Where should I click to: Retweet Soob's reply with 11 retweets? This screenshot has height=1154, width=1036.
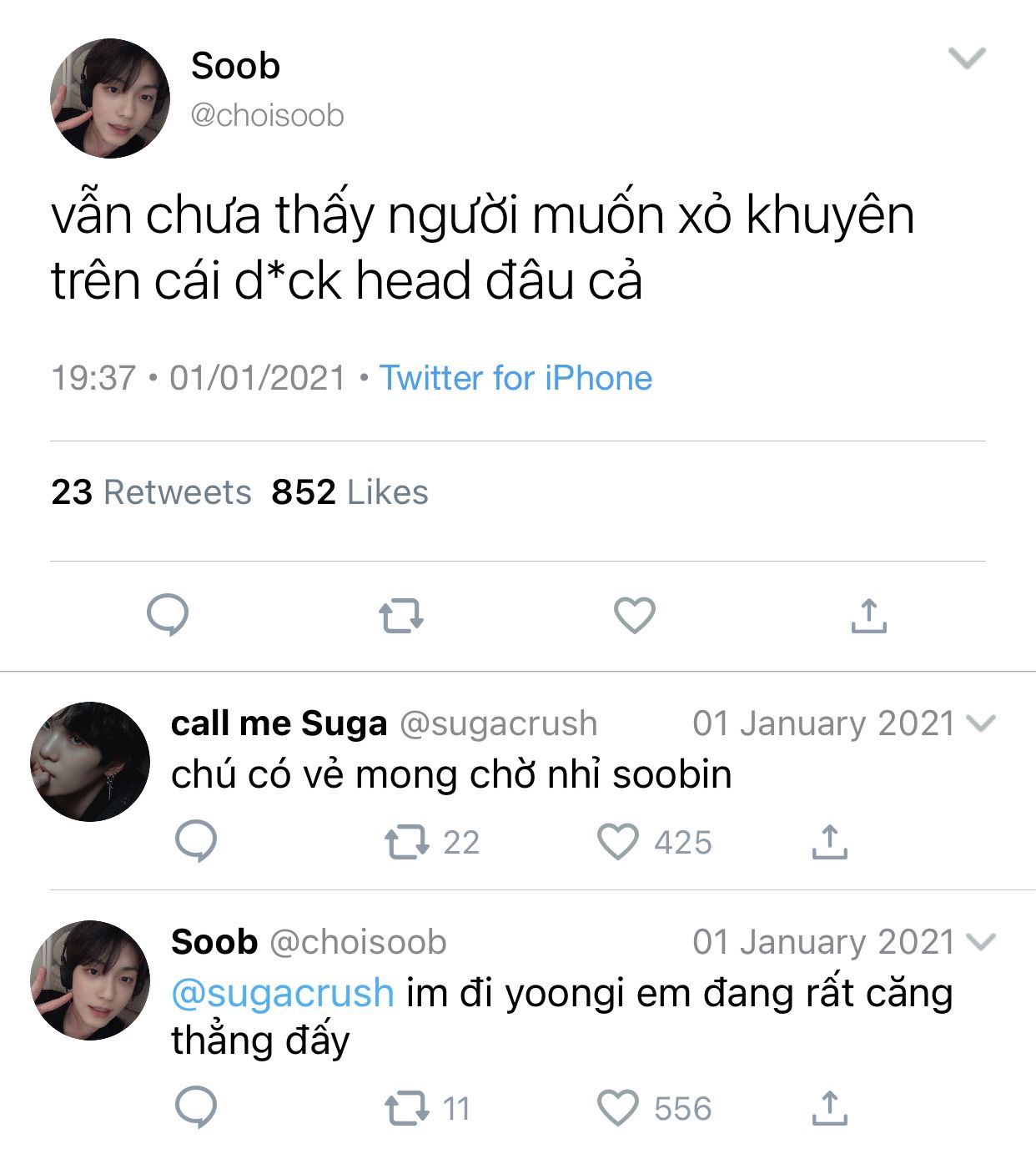tap(428, 1108)
